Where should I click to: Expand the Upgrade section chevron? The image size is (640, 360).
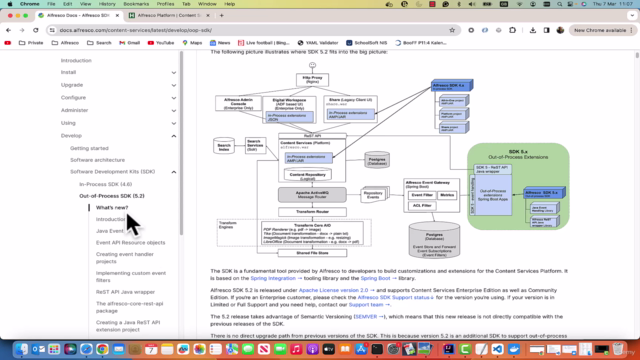tap(174, 85)
